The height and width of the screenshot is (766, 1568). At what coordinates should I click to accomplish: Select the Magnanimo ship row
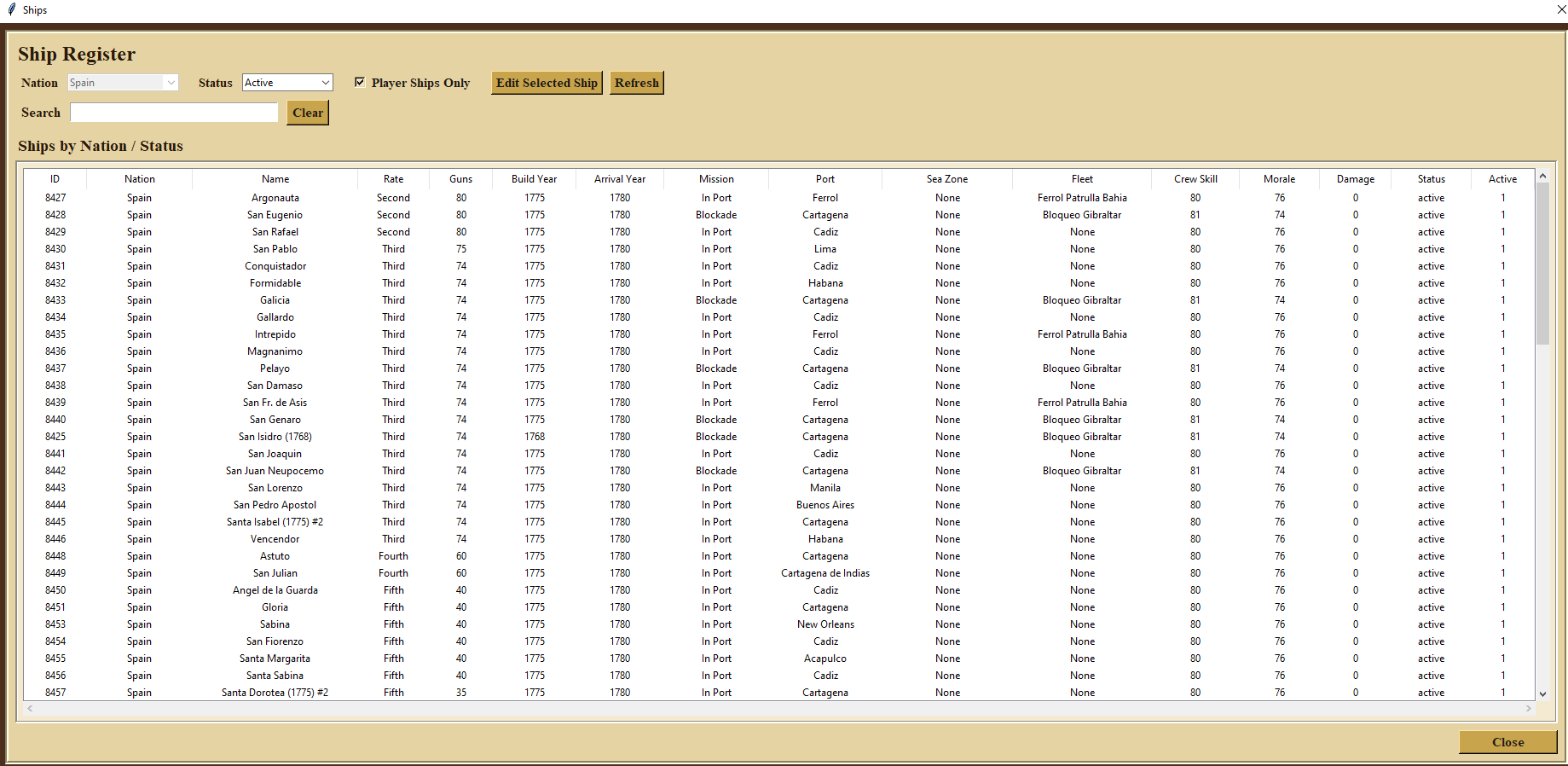tap(779, 351)
